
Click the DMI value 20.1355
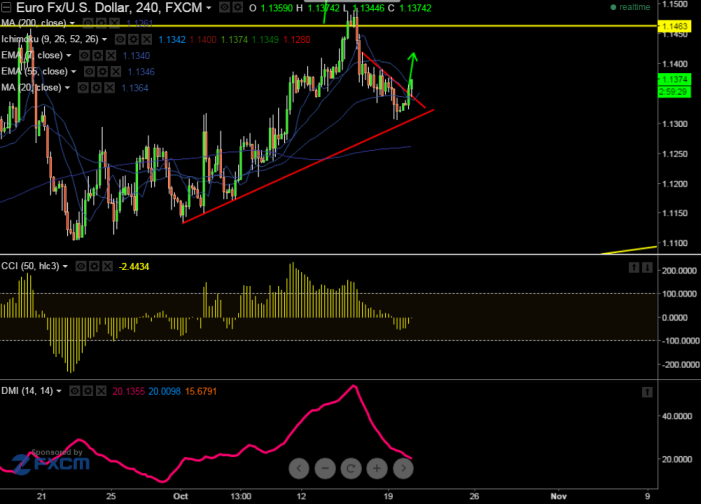(x=129, y=391)
